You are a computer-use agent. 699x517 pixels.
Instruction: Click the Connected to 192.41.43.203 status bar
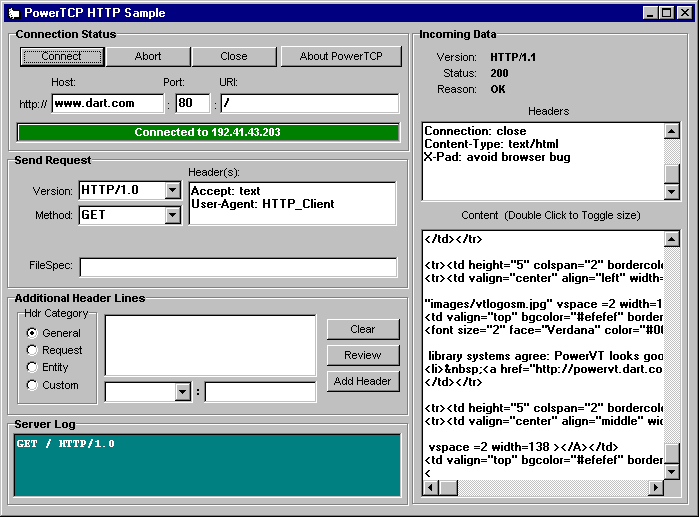coord(208,132)
